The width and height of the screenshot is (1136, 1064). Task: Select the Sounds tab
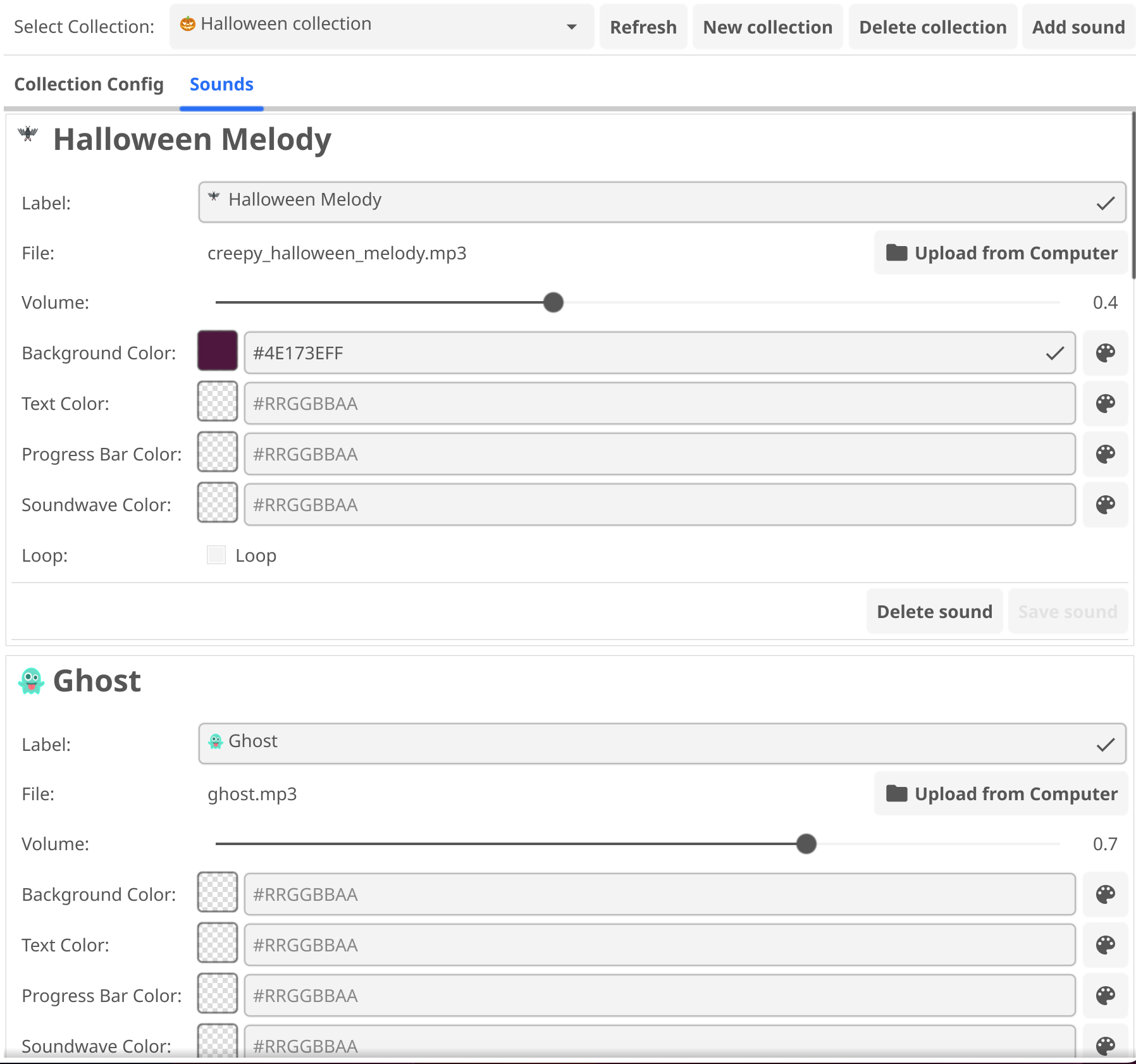click(221, 84)
